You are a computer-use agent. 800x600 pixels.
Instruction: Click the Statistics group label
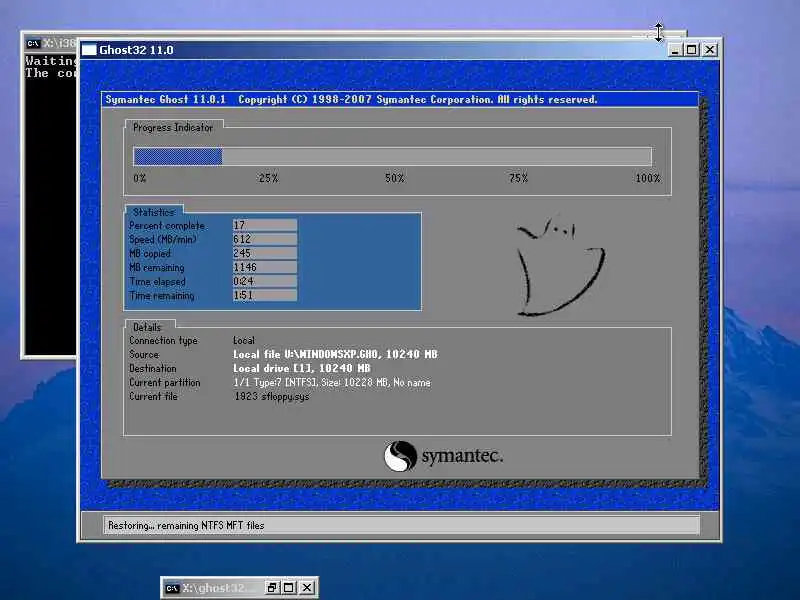(x=154, y=212)
